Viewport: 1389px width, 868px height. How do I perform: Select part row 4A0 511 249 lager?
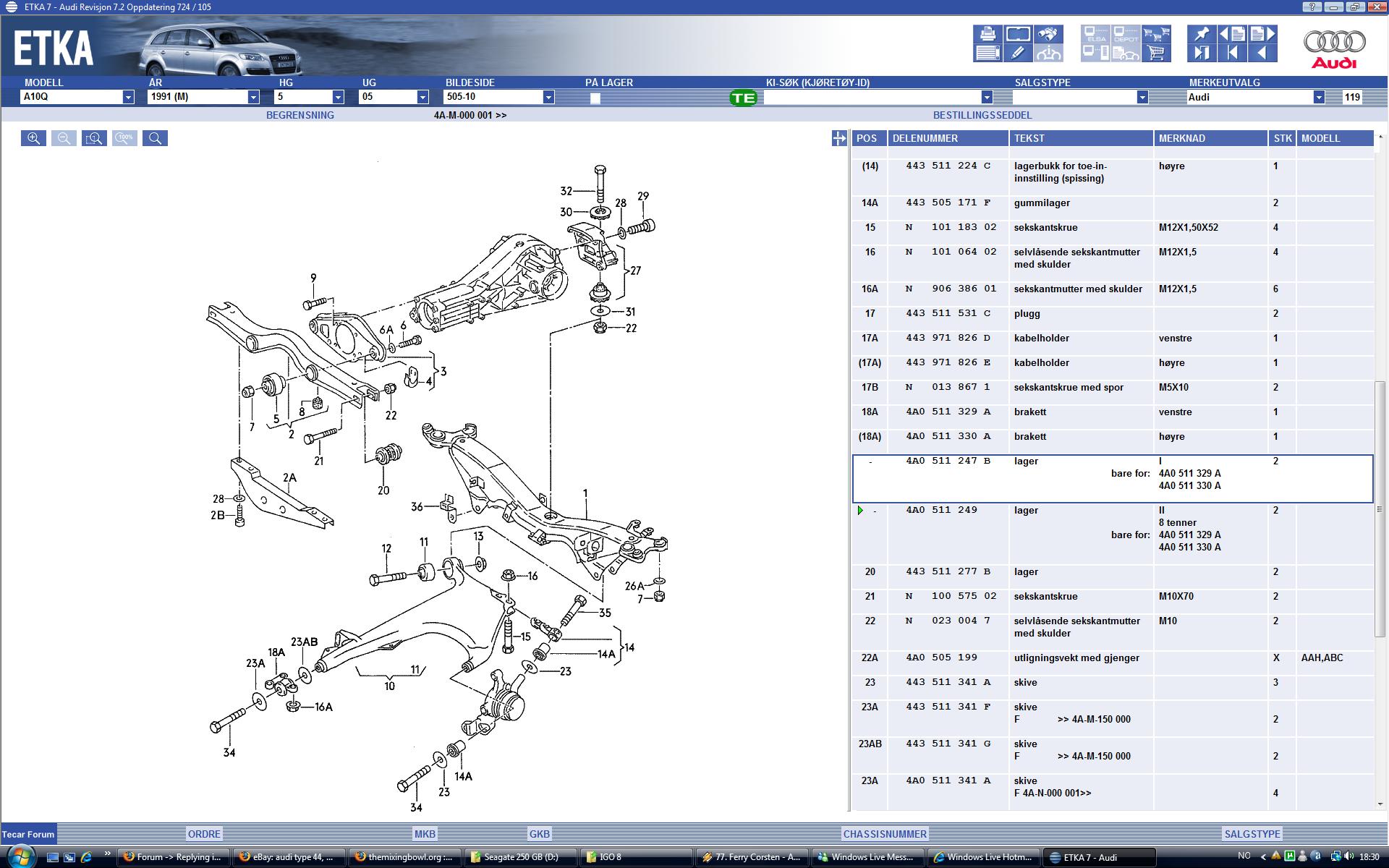click(1113, 534)
